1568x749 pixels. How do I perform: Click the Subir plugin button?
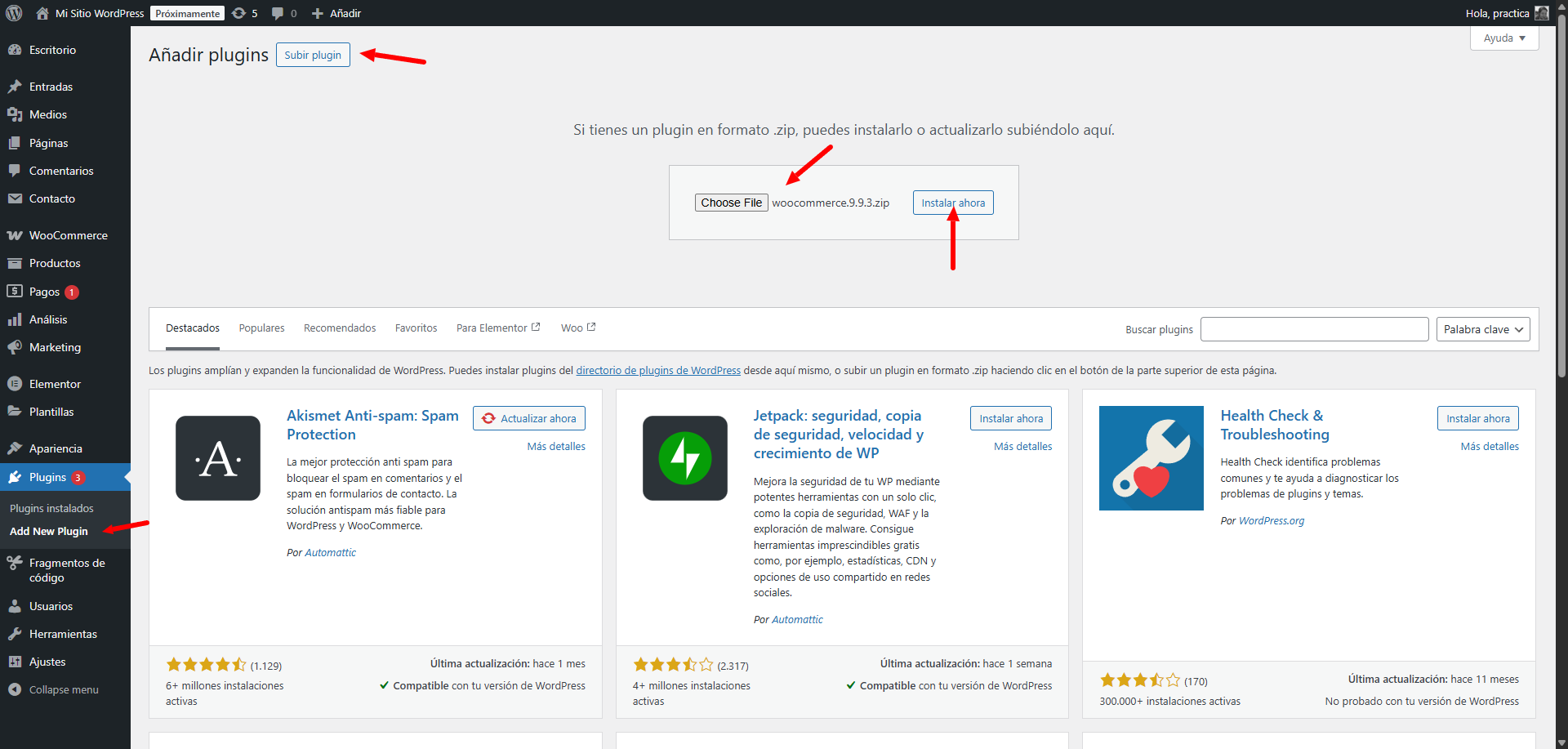tap(313, 55)
